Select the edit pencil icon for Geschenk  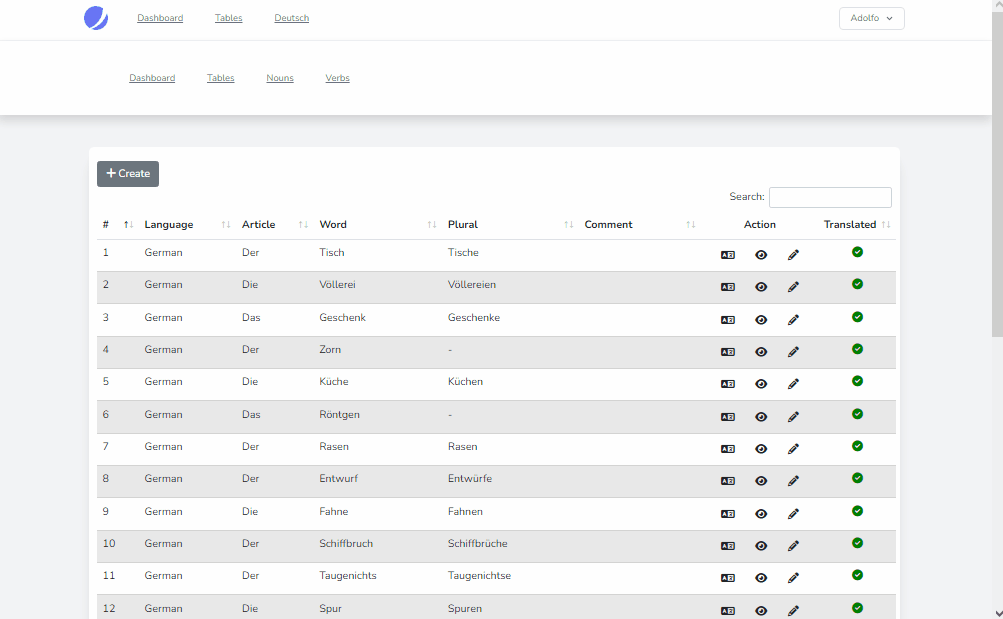[x=793, y=320]
